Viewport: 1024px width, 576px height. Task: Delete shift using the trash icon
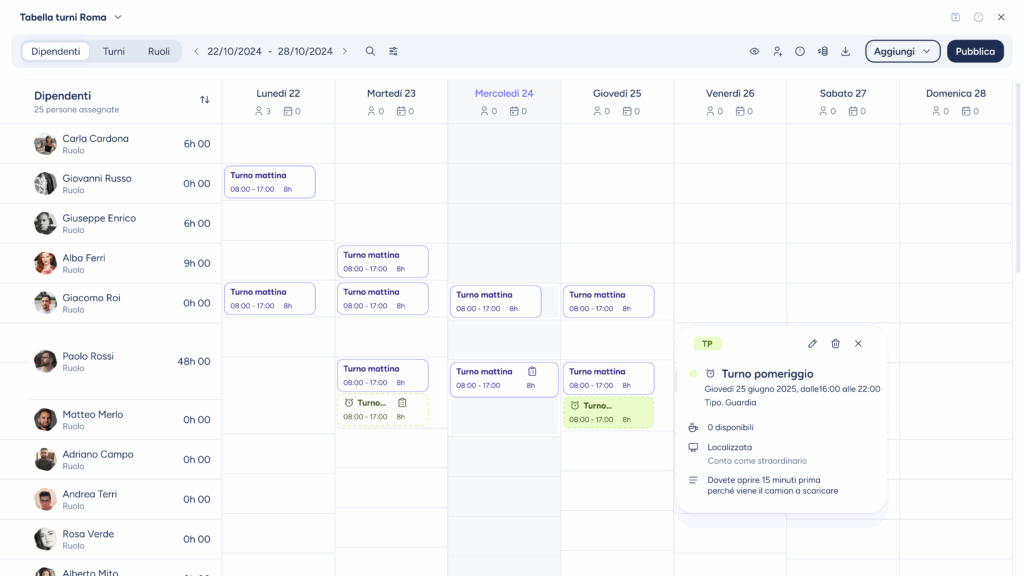[x=835, y=344]
